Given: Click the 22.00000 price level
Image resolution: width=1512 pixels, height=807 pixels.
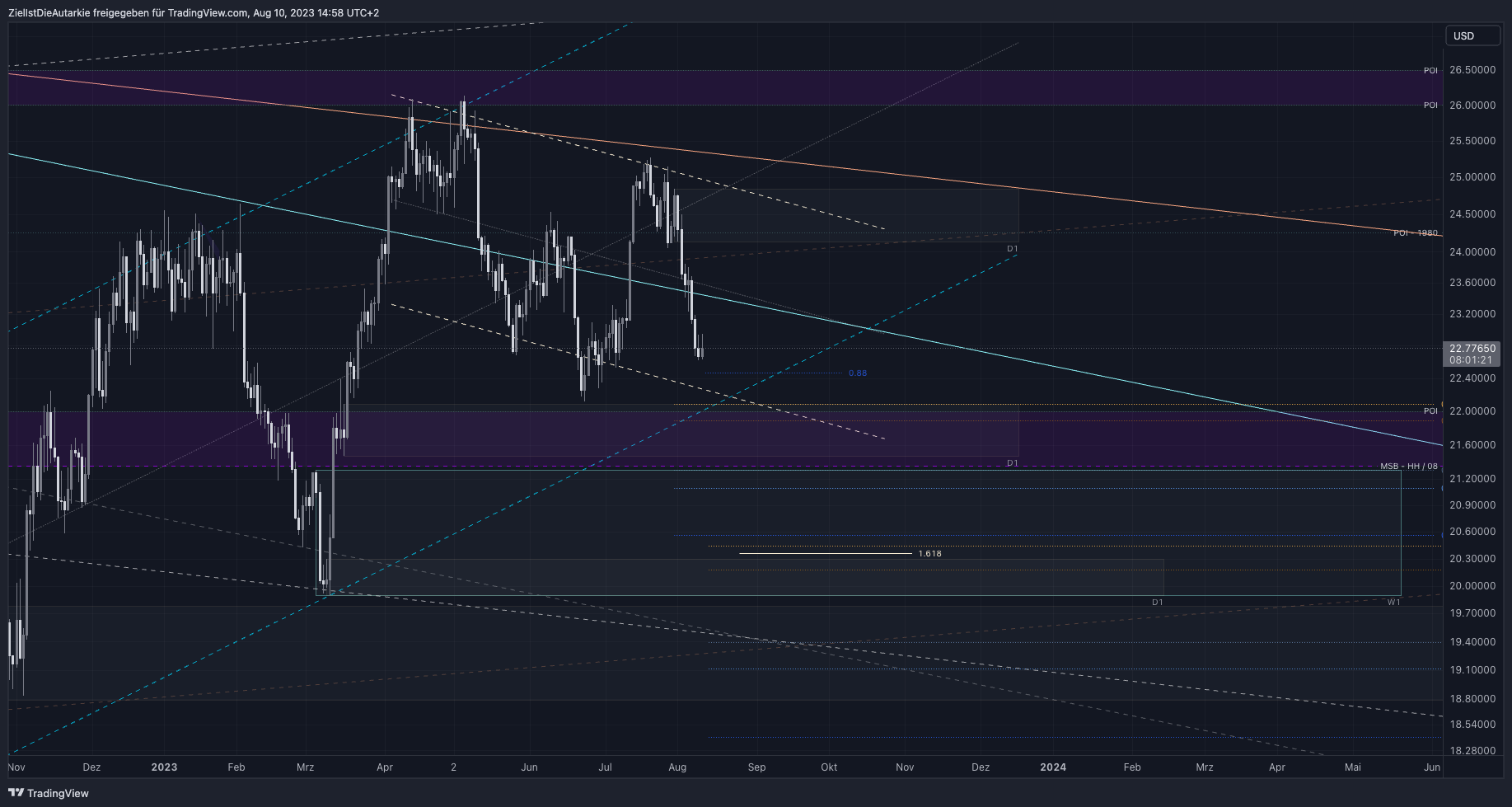Looking at the screenshot, I should 1472,411.
